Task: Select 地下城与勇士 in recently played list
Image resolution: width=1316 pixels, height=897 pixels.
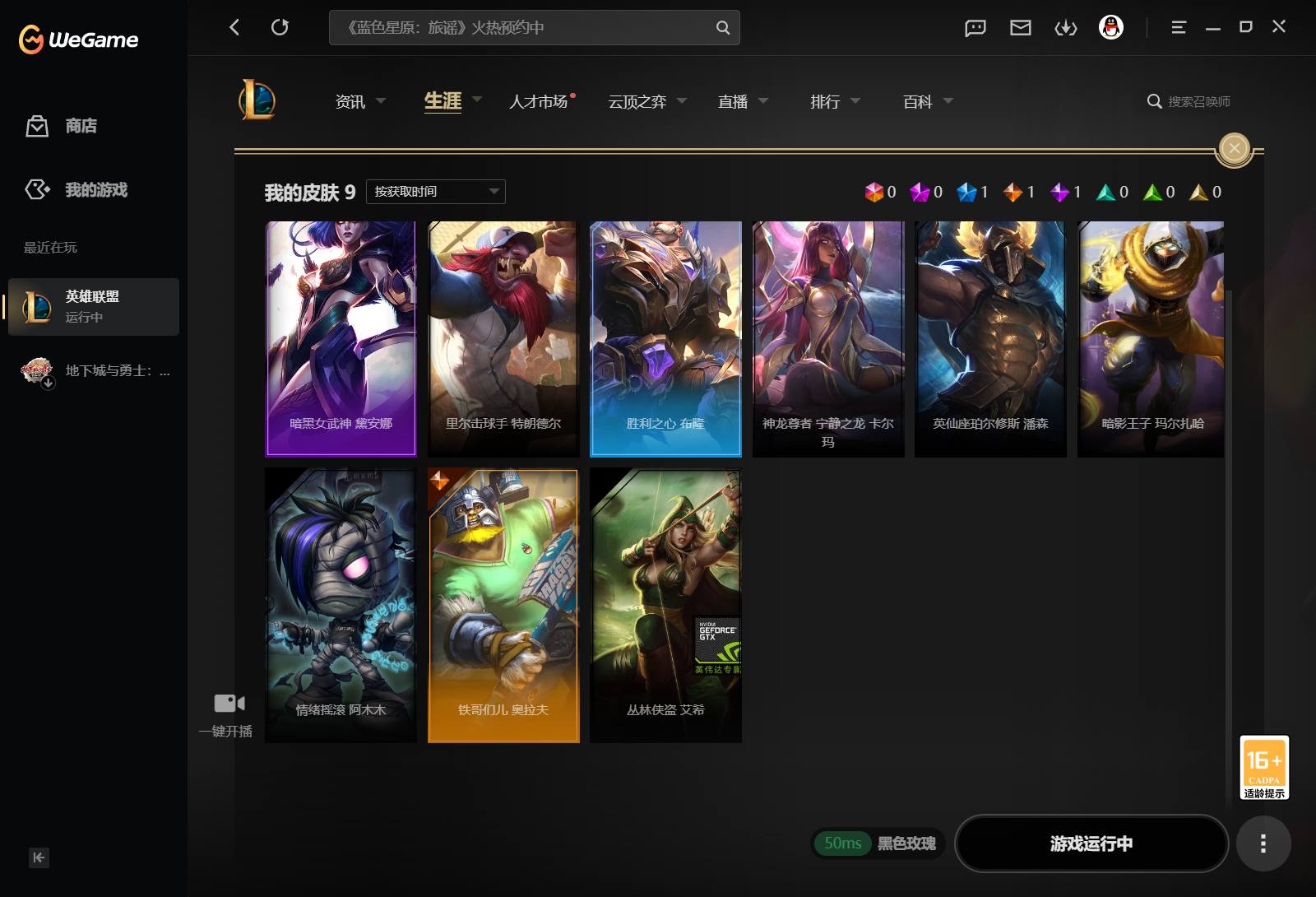Action: [x=94, y=371]
